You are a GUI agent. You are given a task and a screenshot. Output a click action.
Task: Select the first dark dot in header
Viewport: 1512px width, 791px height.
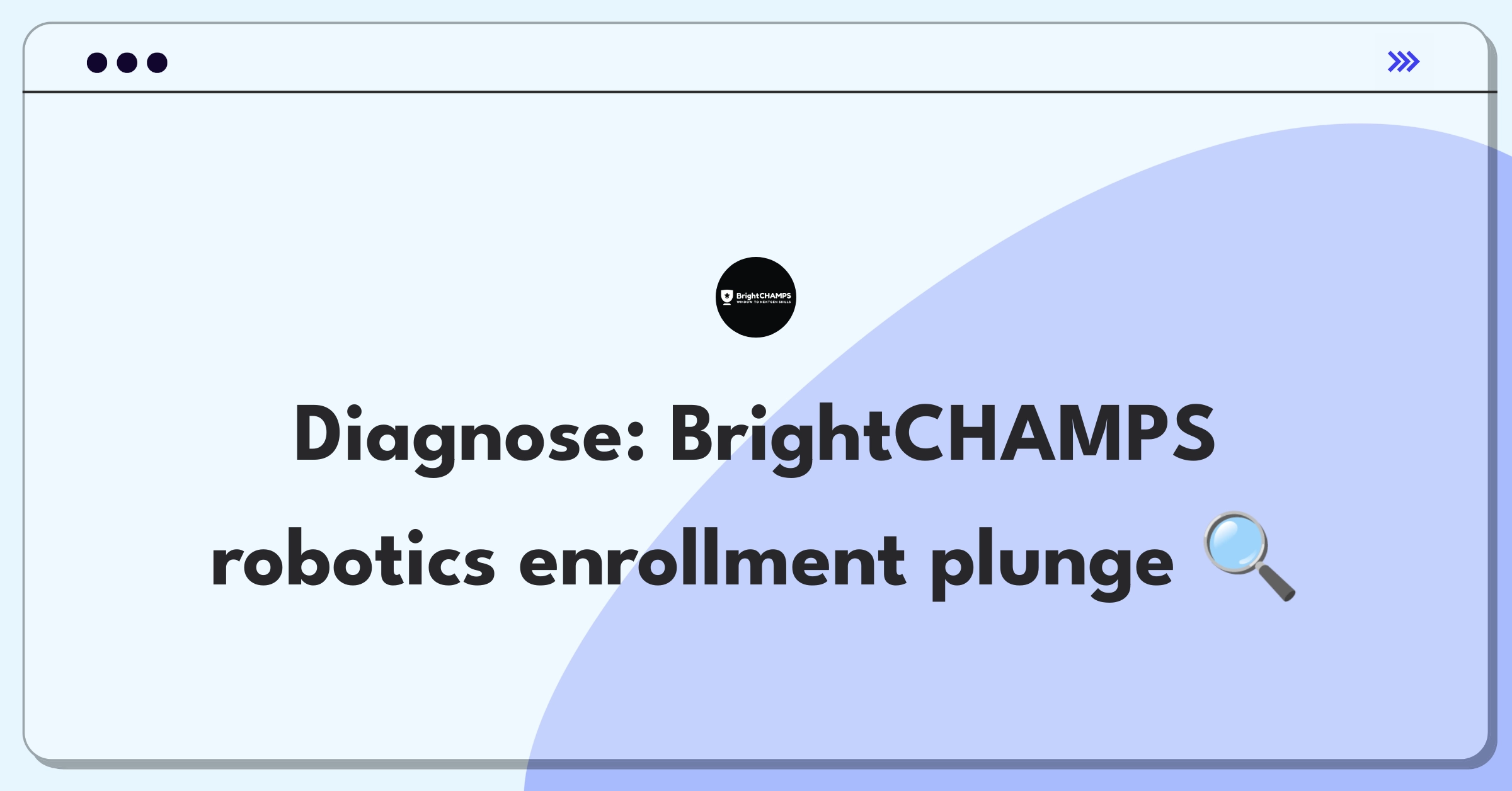point(97,63)
